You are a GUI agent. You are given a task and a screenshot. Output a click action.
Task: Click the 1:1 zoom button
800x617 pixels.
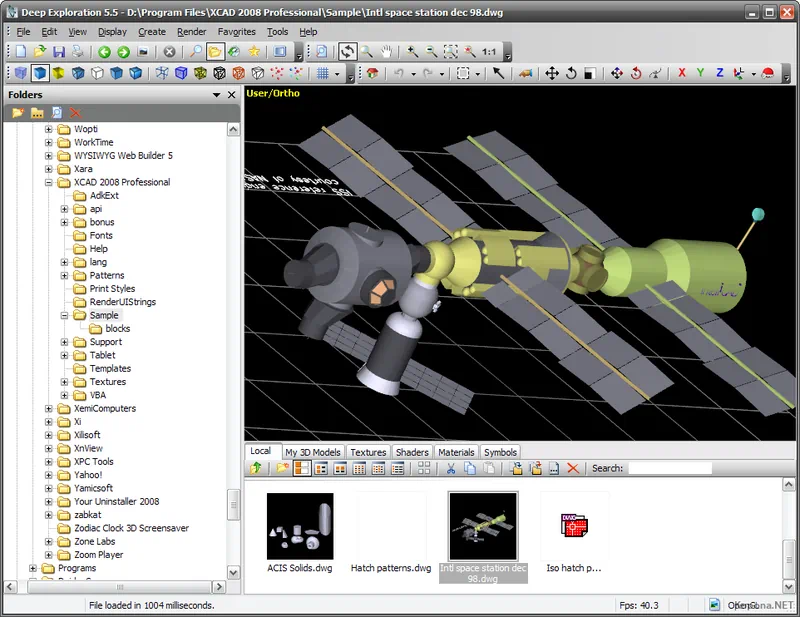point(488,52)
